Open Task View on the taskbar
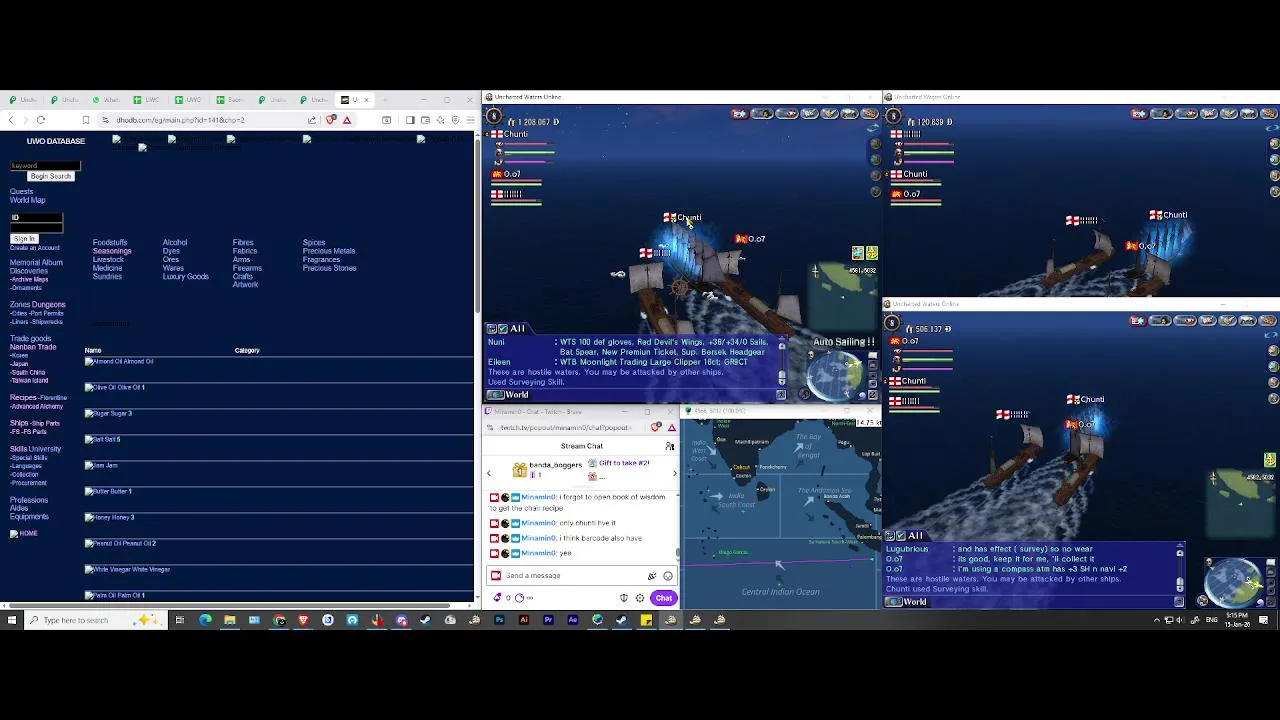 [180, 620]
